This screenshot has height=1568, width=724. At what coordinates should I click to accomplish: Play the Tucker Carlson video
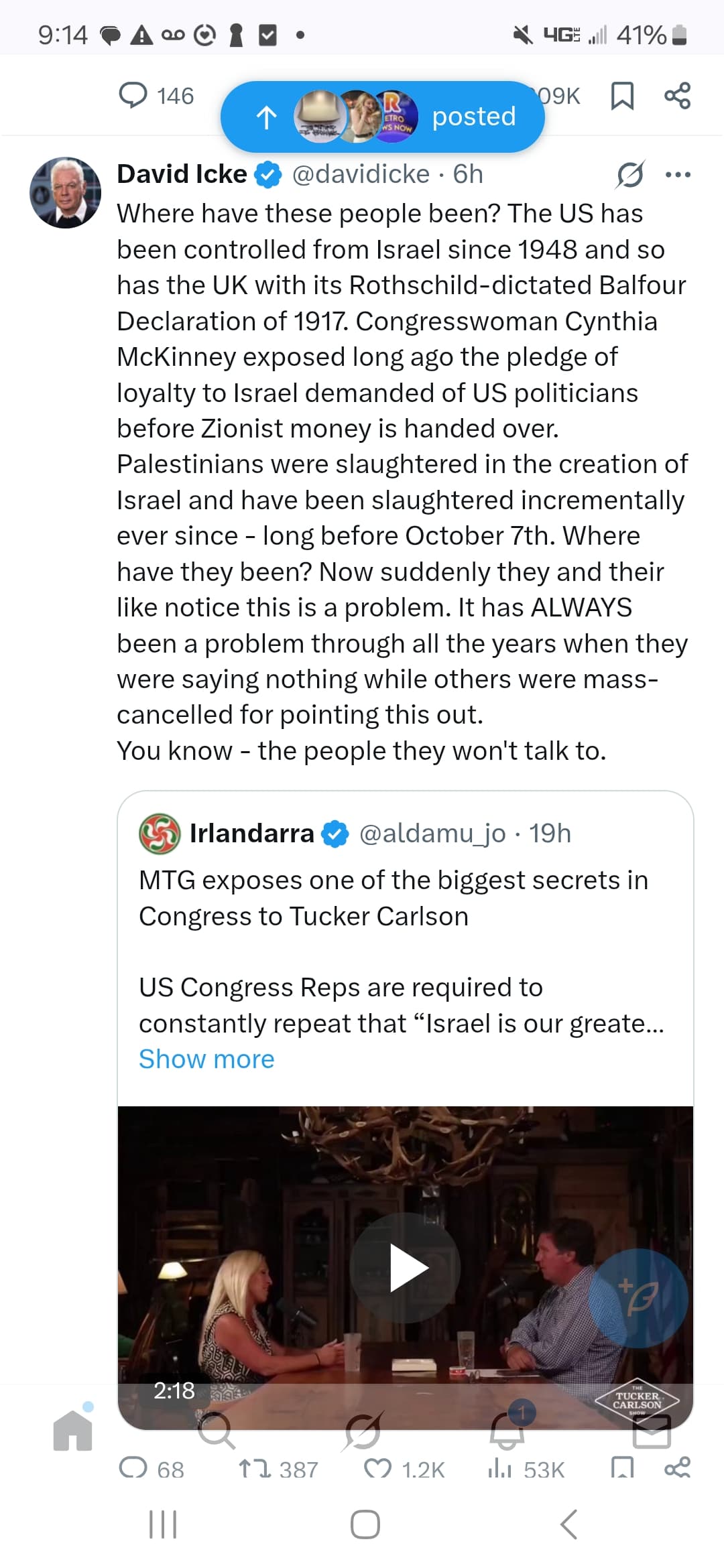click(406, 1268)
